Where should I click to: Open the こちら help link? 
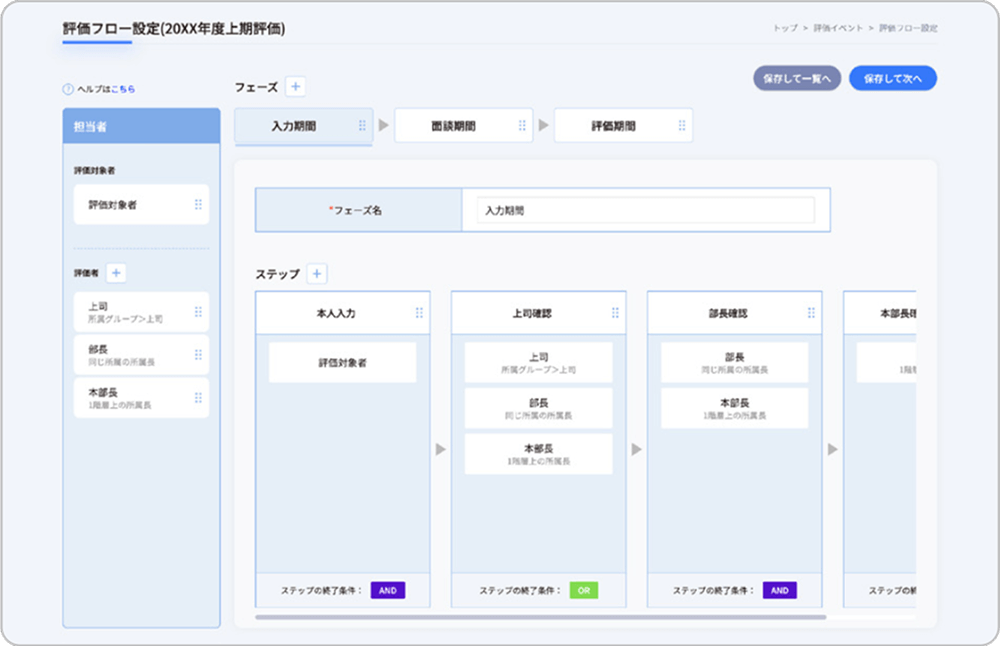click(123, 89)
